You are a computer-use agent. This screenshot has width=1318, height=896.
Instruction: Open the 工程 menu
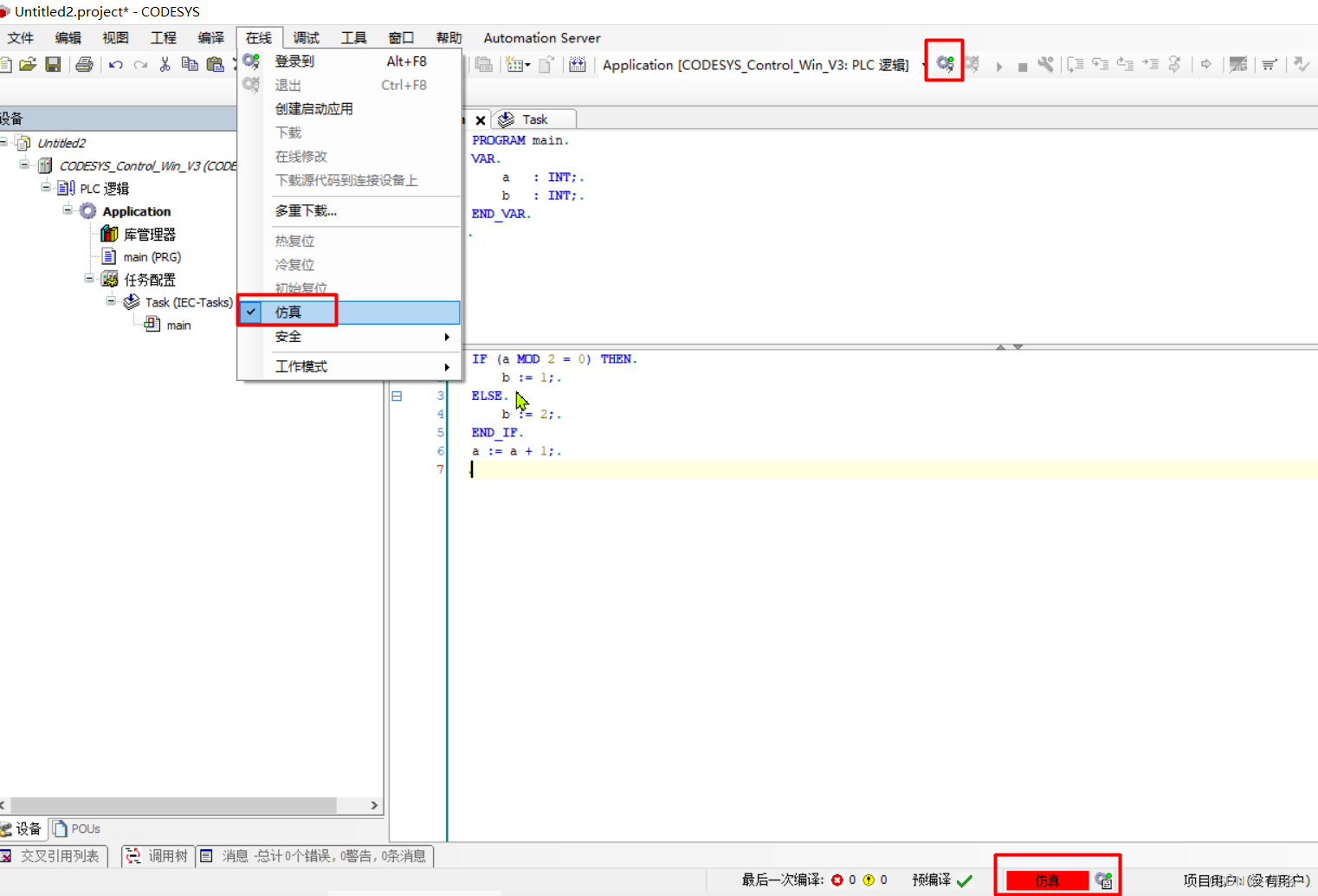pyautogui.click(x=163, y=38)
